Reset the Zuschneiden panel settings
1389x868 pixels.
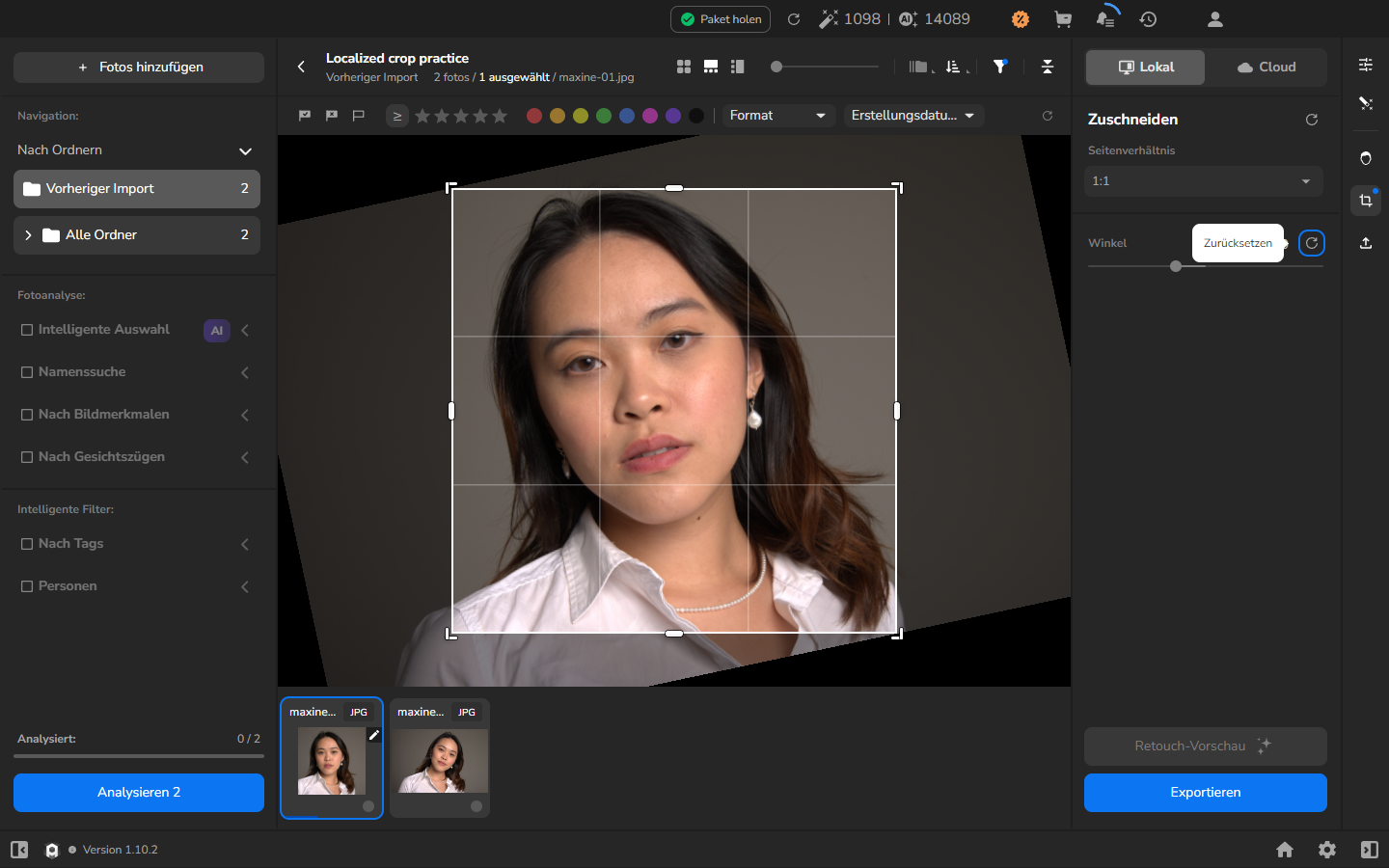1312,120
